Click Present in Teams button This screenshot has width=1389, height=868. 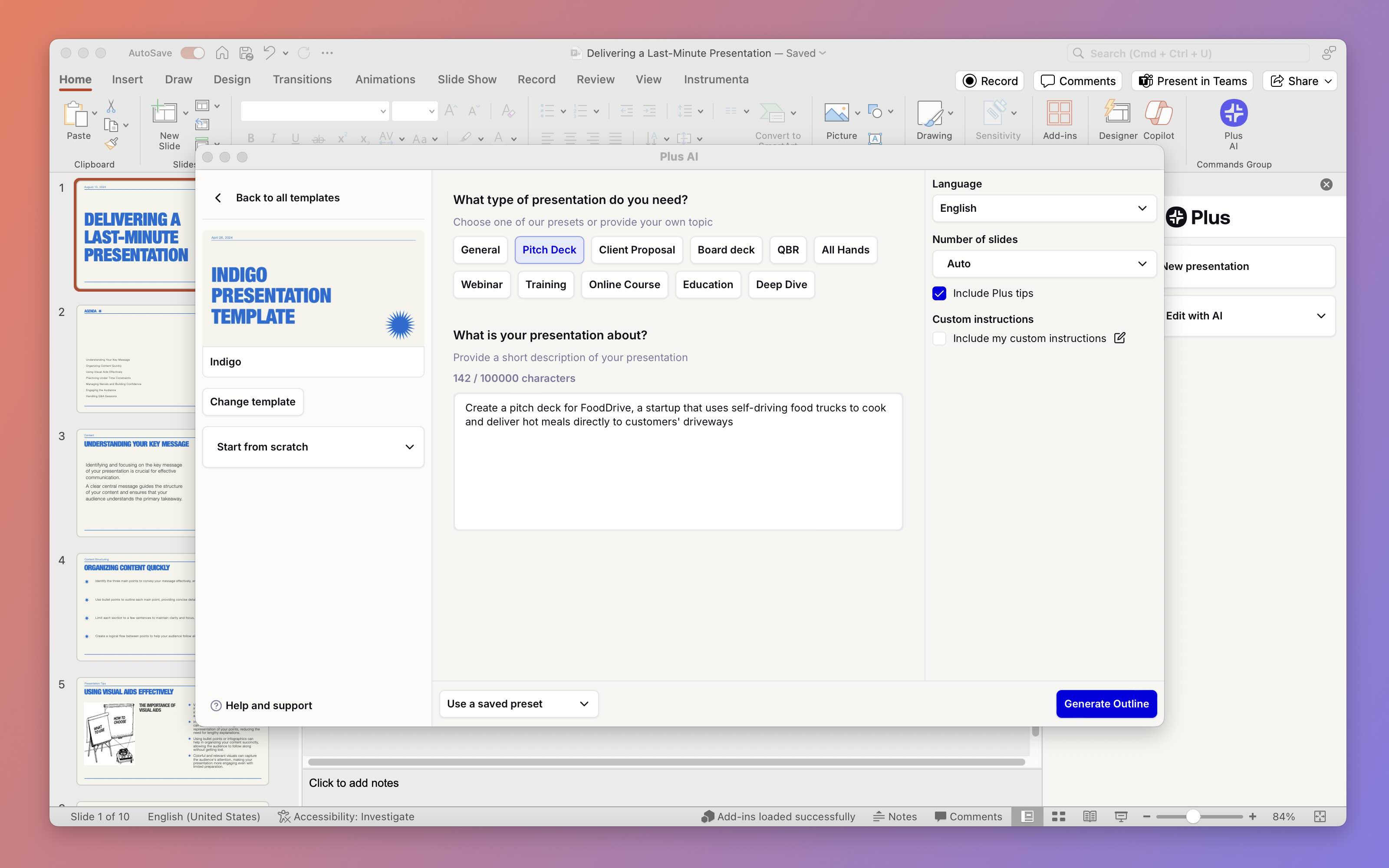pos(1192,81)
